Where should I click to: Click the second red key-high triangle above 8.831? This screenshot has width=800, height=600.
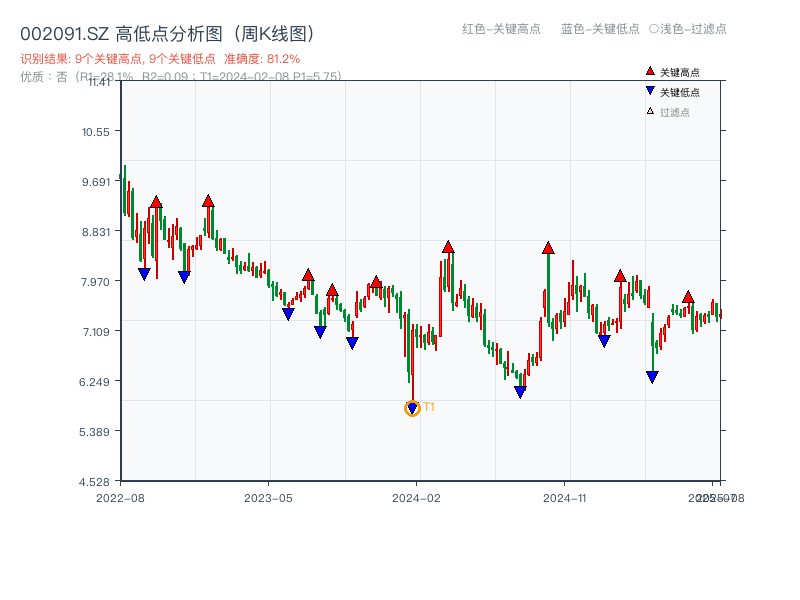click(208, 201)
